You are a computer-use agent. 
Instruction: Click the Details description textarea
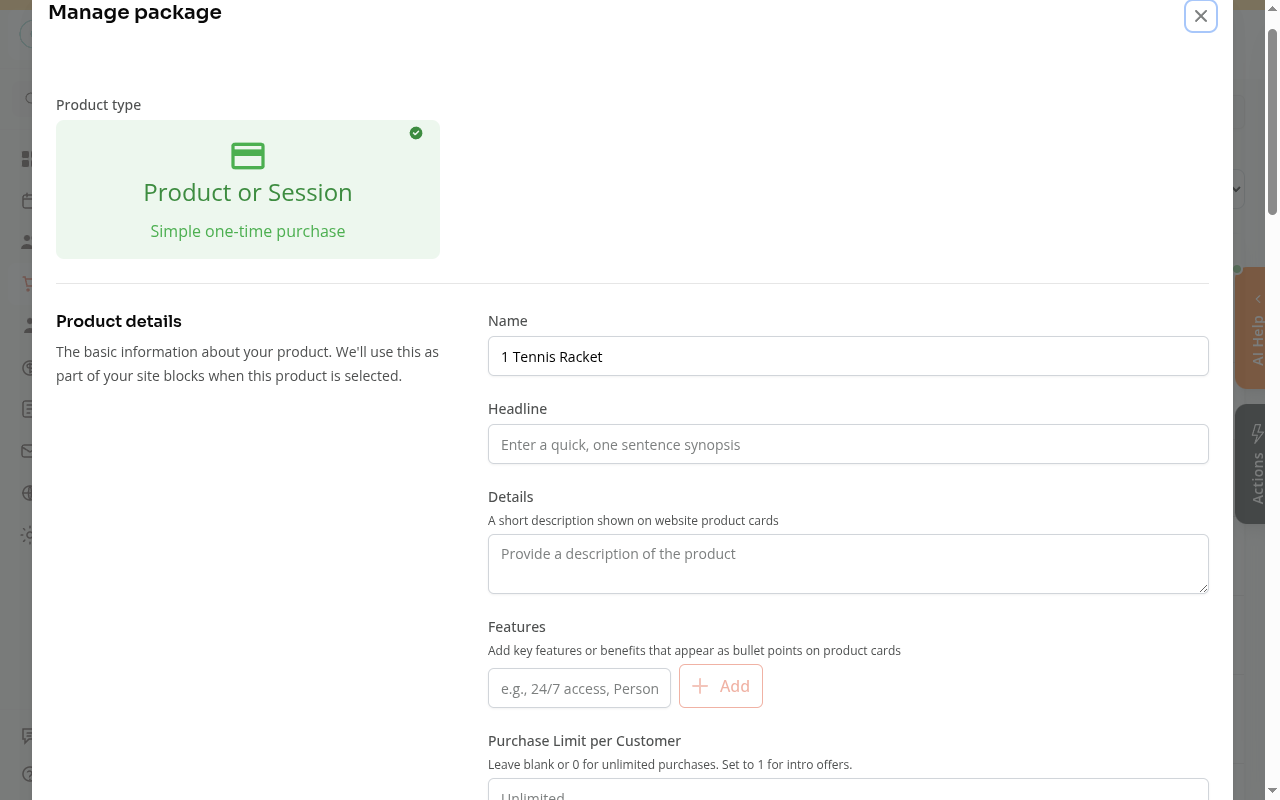[848, 564]
